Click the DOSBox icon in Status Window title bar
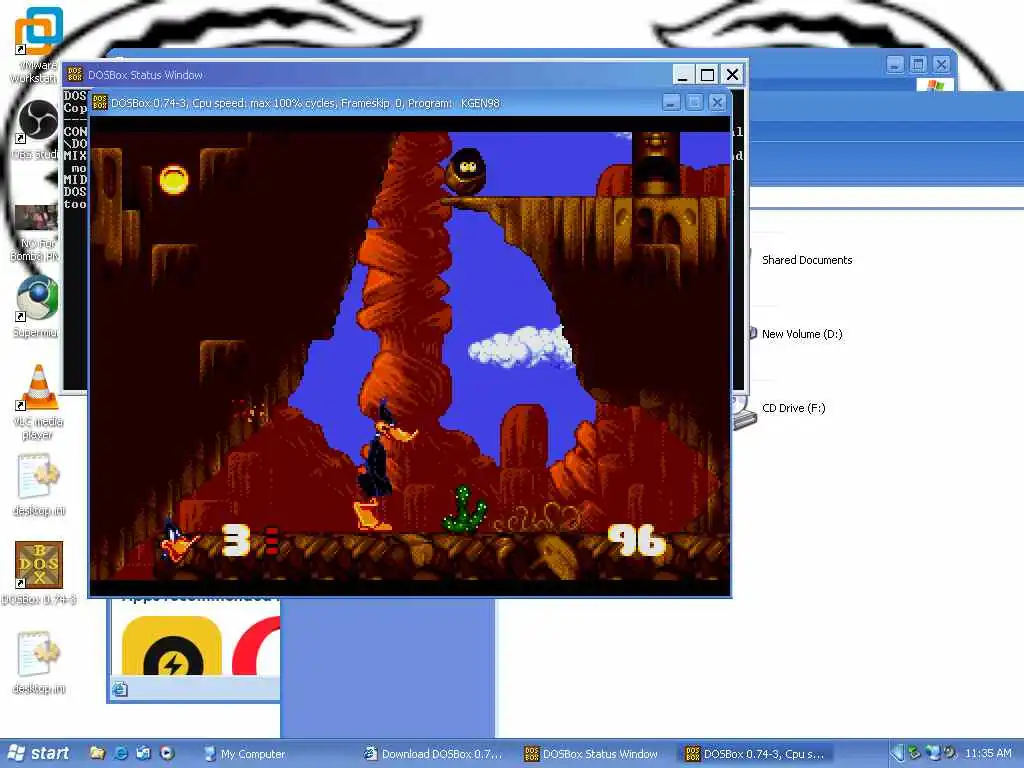 click(75, 74)
